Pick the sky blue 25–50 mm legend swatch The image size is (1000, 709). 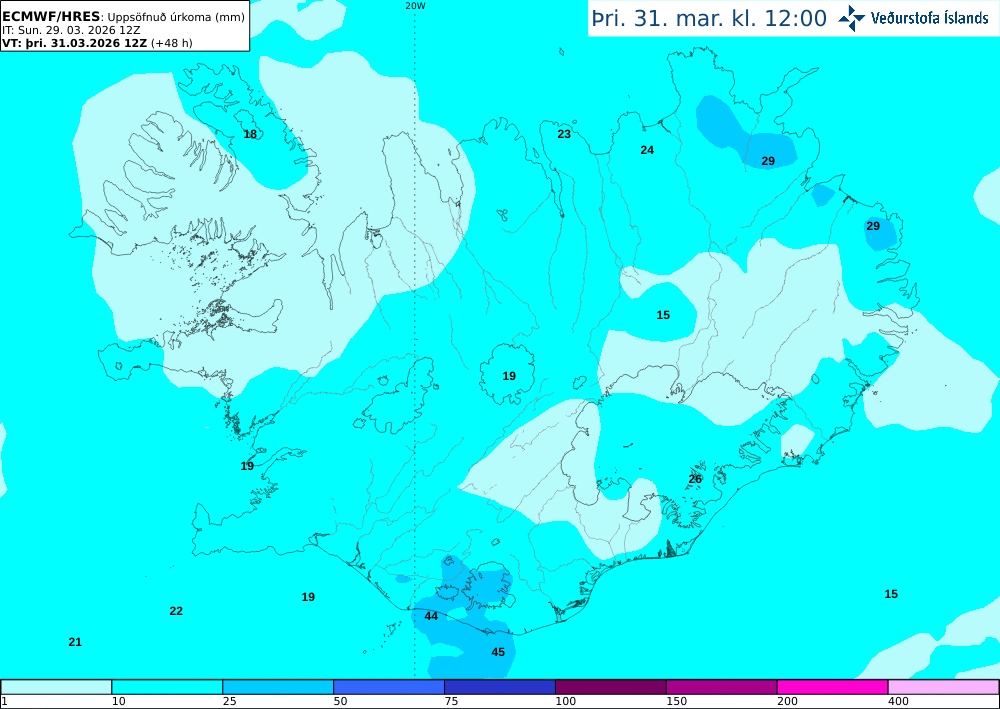click(278, 687)
